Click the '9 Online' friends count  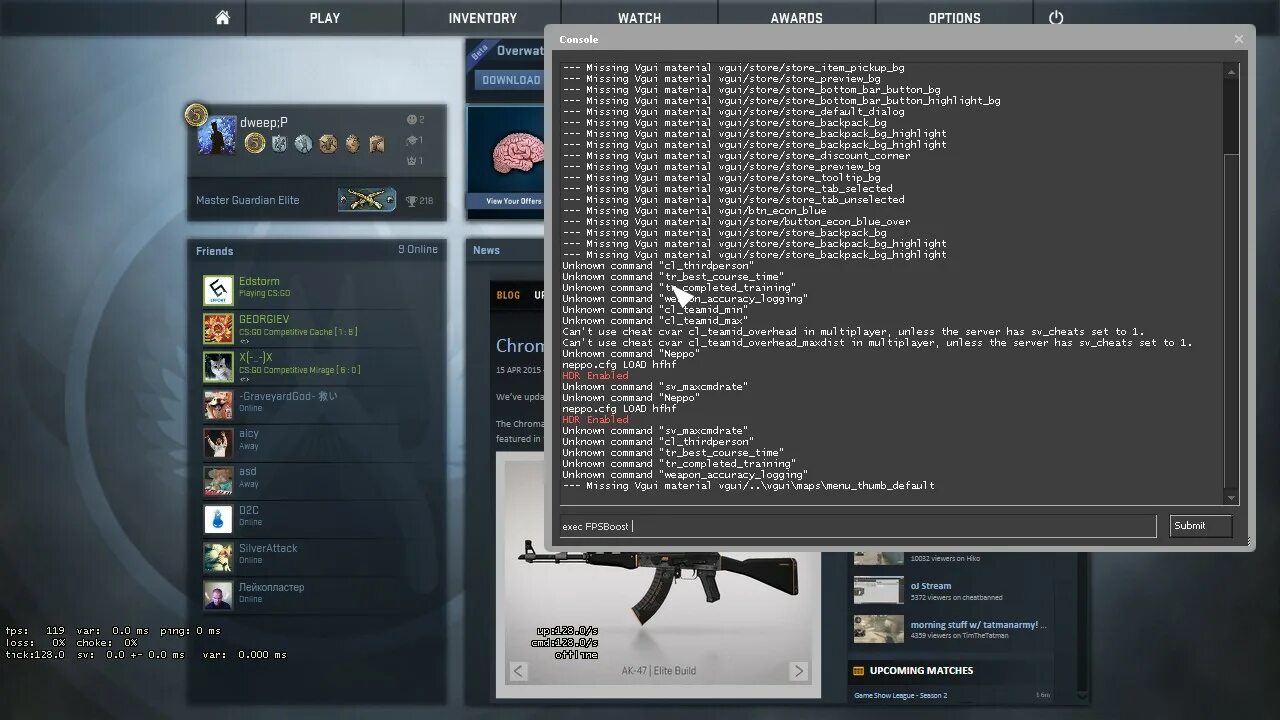(418, 249)
